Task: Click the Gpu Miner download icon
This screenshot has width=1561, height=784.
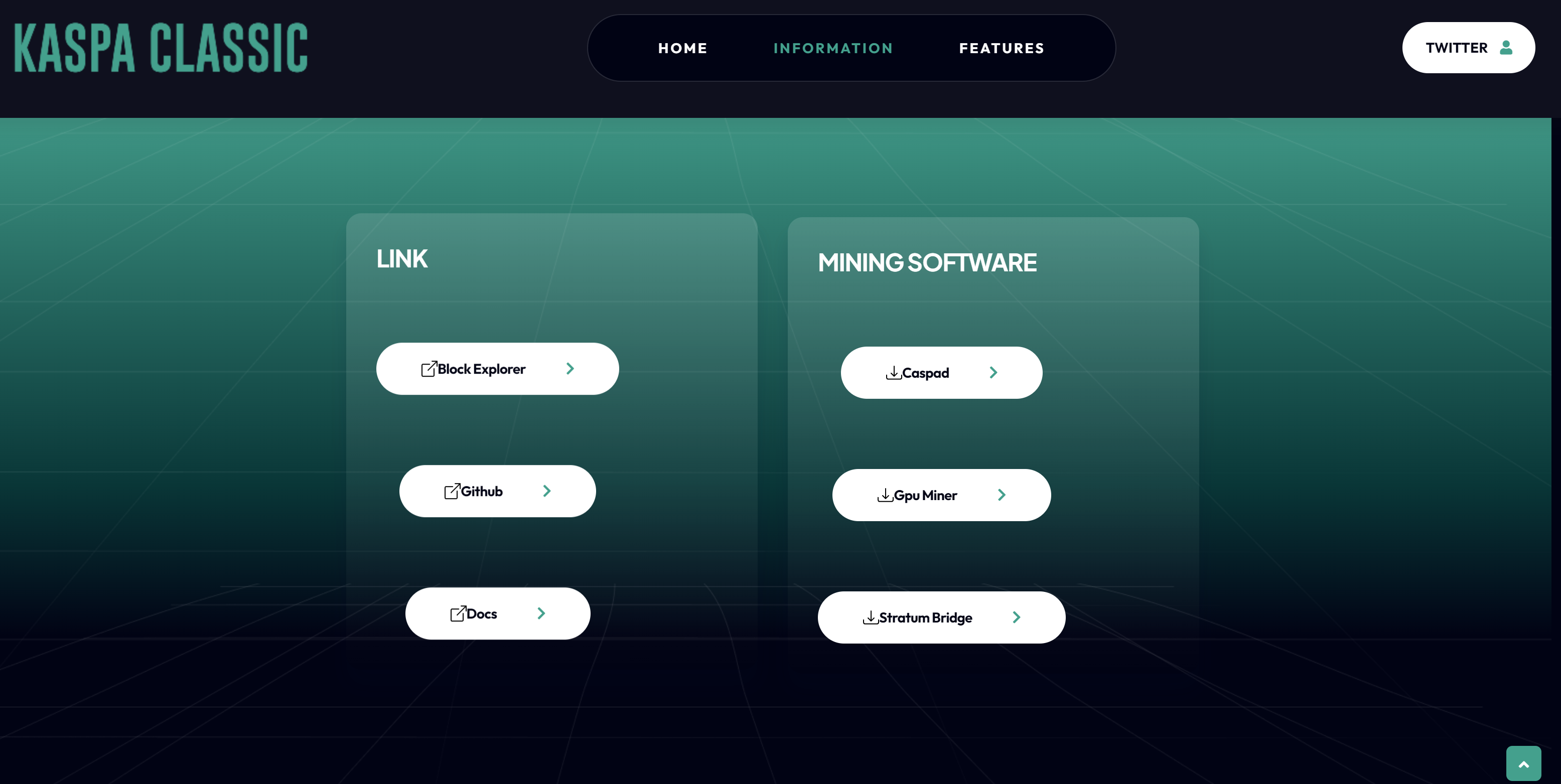Action: coord(884,494)
